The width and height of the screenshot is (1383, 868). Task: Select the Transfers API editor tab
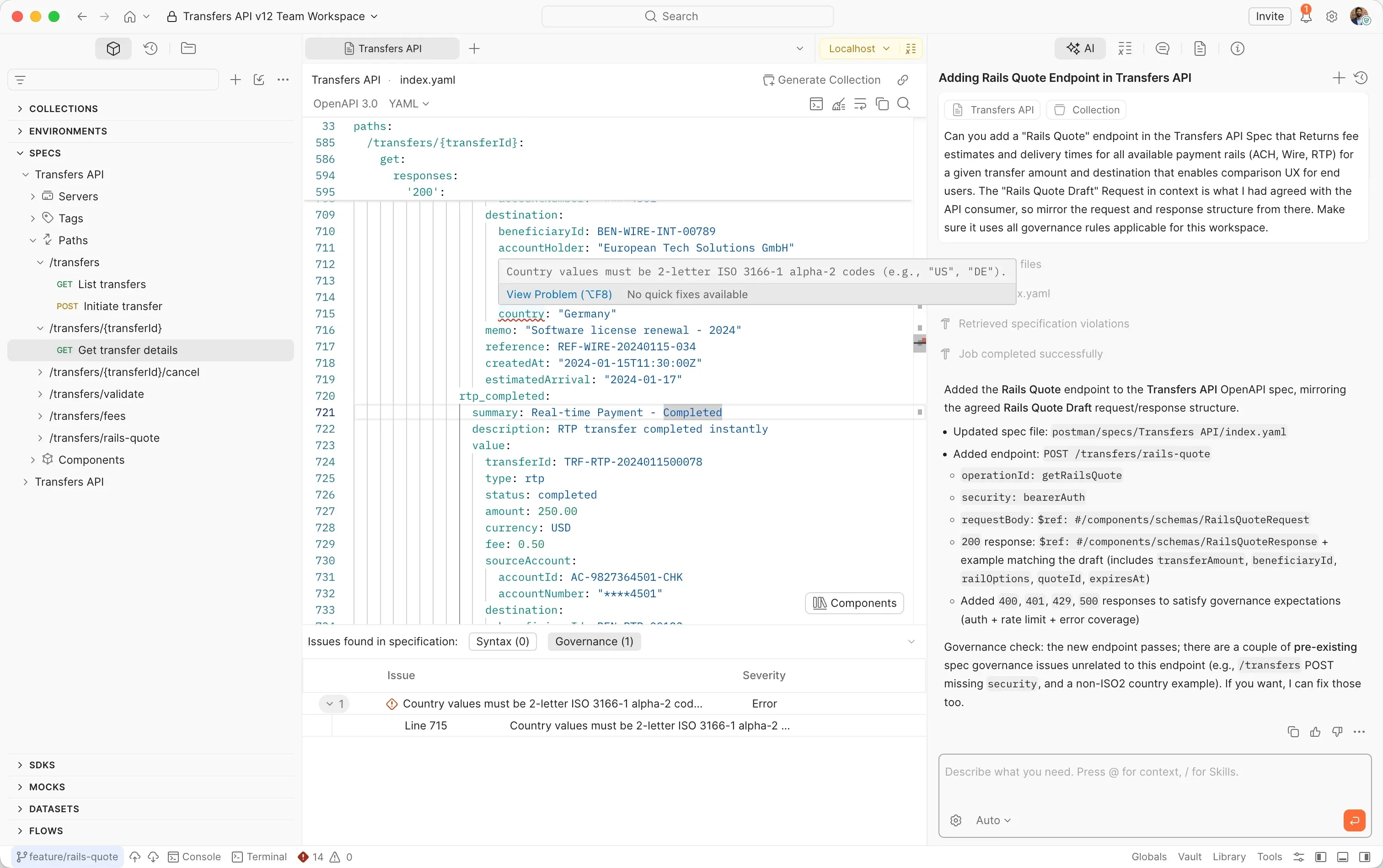pyautogui.click(x=382, y=49)
